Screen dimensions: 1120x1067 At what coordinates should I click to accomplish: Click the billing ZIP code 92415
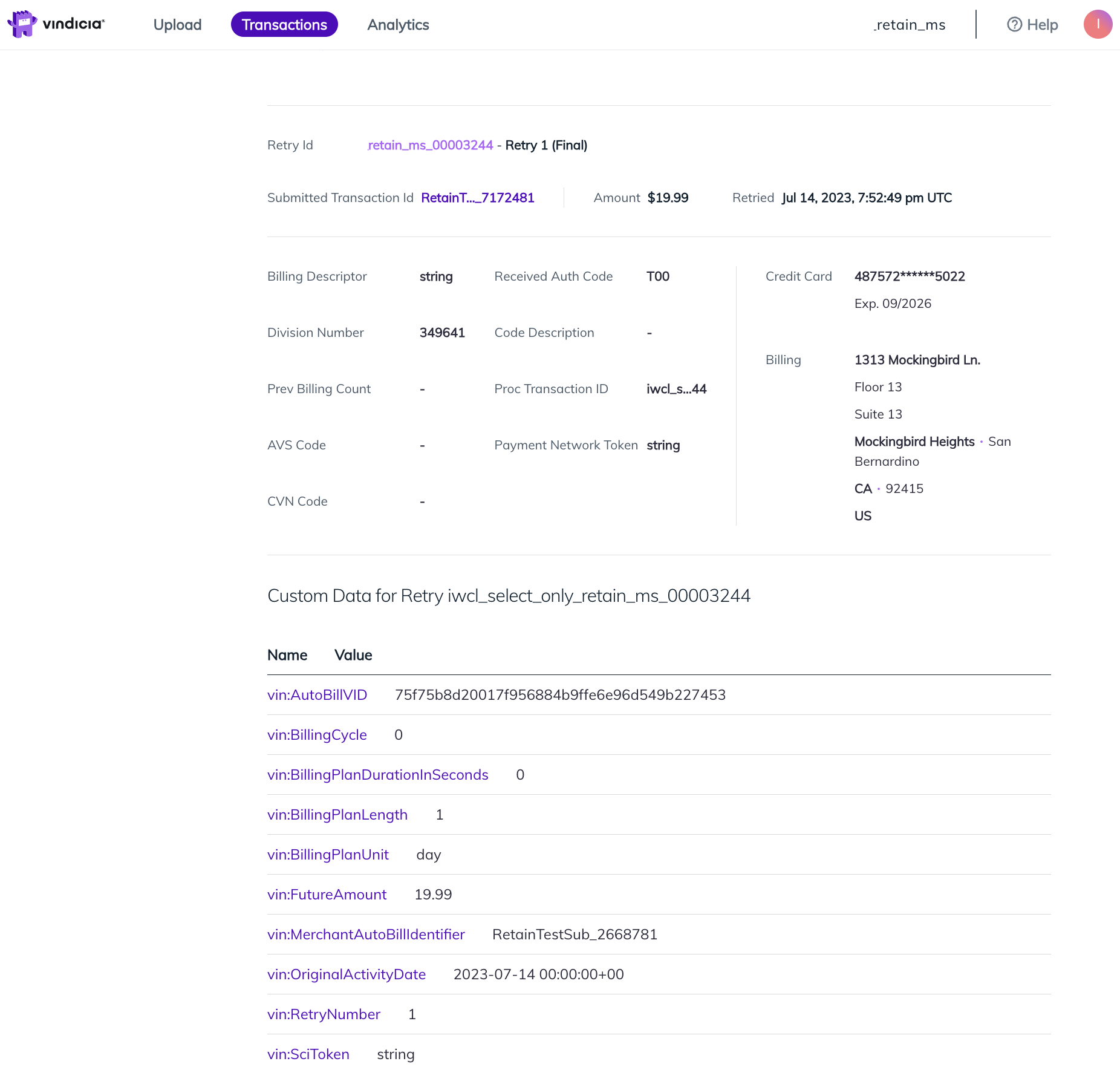(904, 489)
